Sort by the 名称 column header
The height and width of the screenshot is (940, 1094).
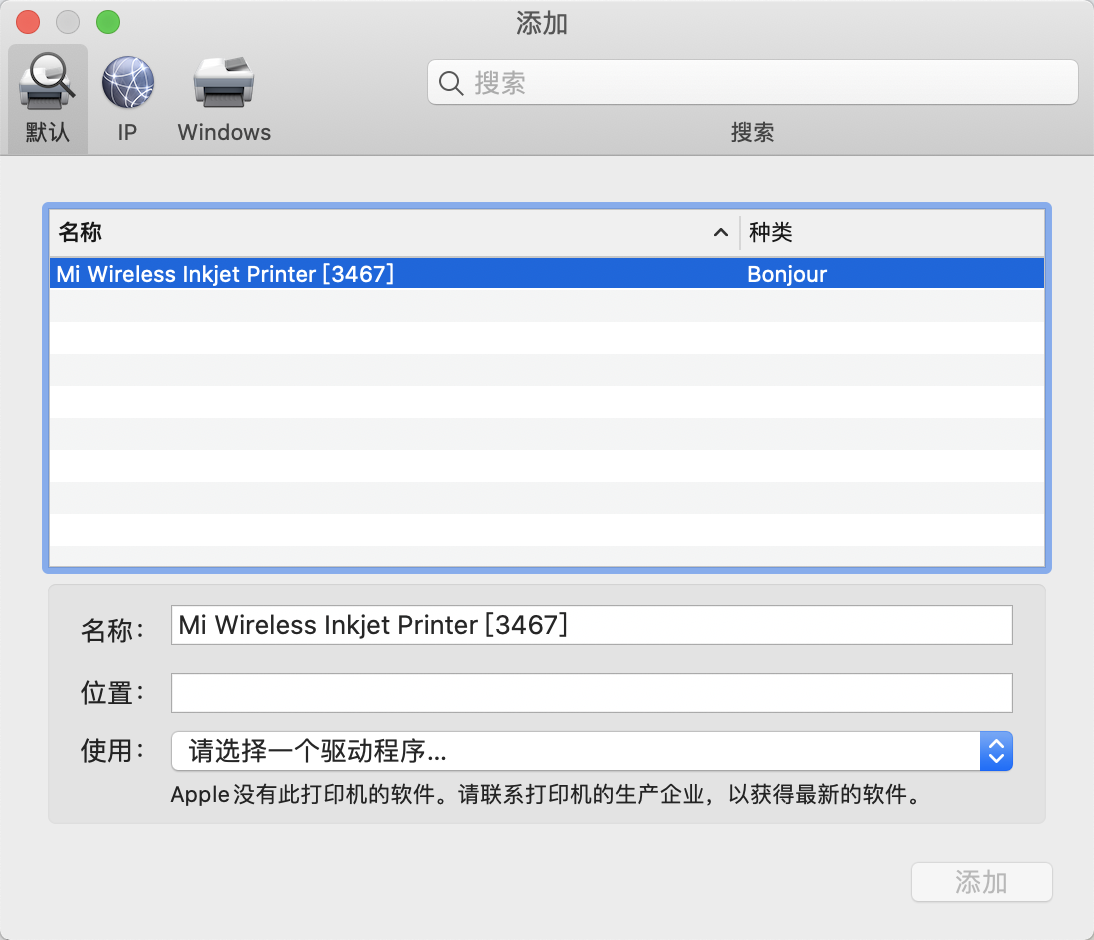(394, 232)
